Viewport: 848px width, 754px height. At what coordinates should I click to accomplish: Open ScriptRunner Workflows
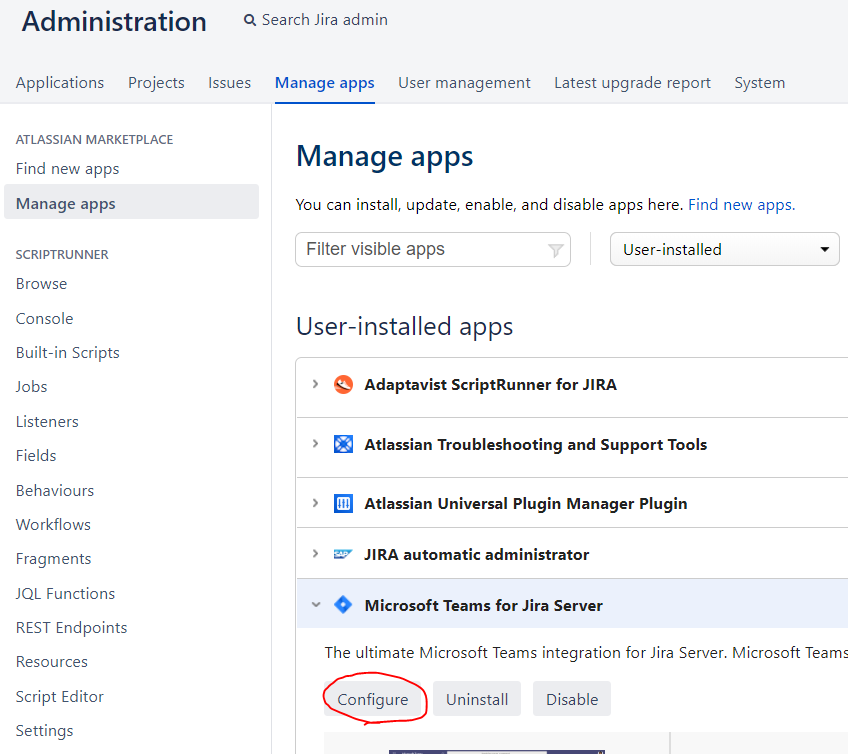pos(53,525)
